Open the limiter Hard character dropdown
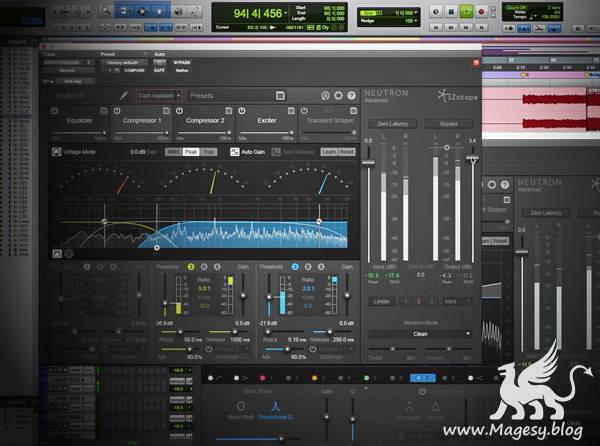Viewport: 600px width, 446px height. (x=458, y=301)
